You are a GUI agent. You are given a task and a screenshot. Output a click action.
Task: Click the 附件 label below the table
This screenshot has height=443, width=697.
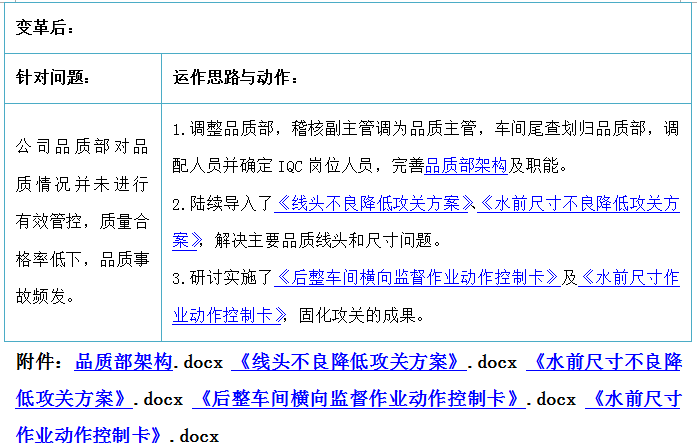tap(38, 362)
